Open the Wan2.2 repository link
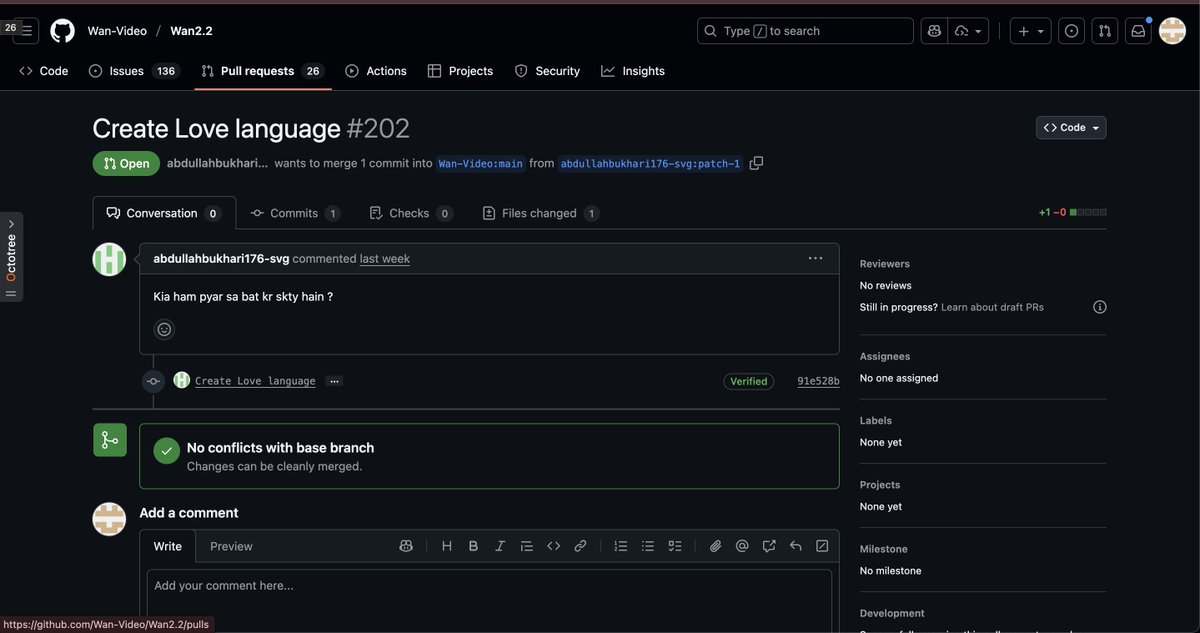The image size is (1200, 633). [191, 31]
